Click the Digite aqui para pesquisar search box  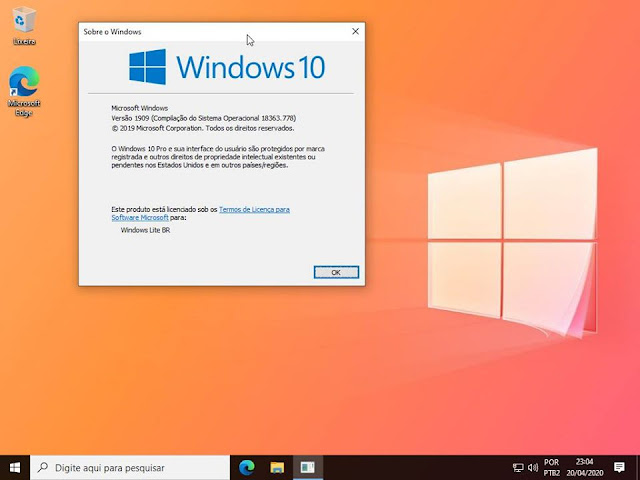click(130, 468)
